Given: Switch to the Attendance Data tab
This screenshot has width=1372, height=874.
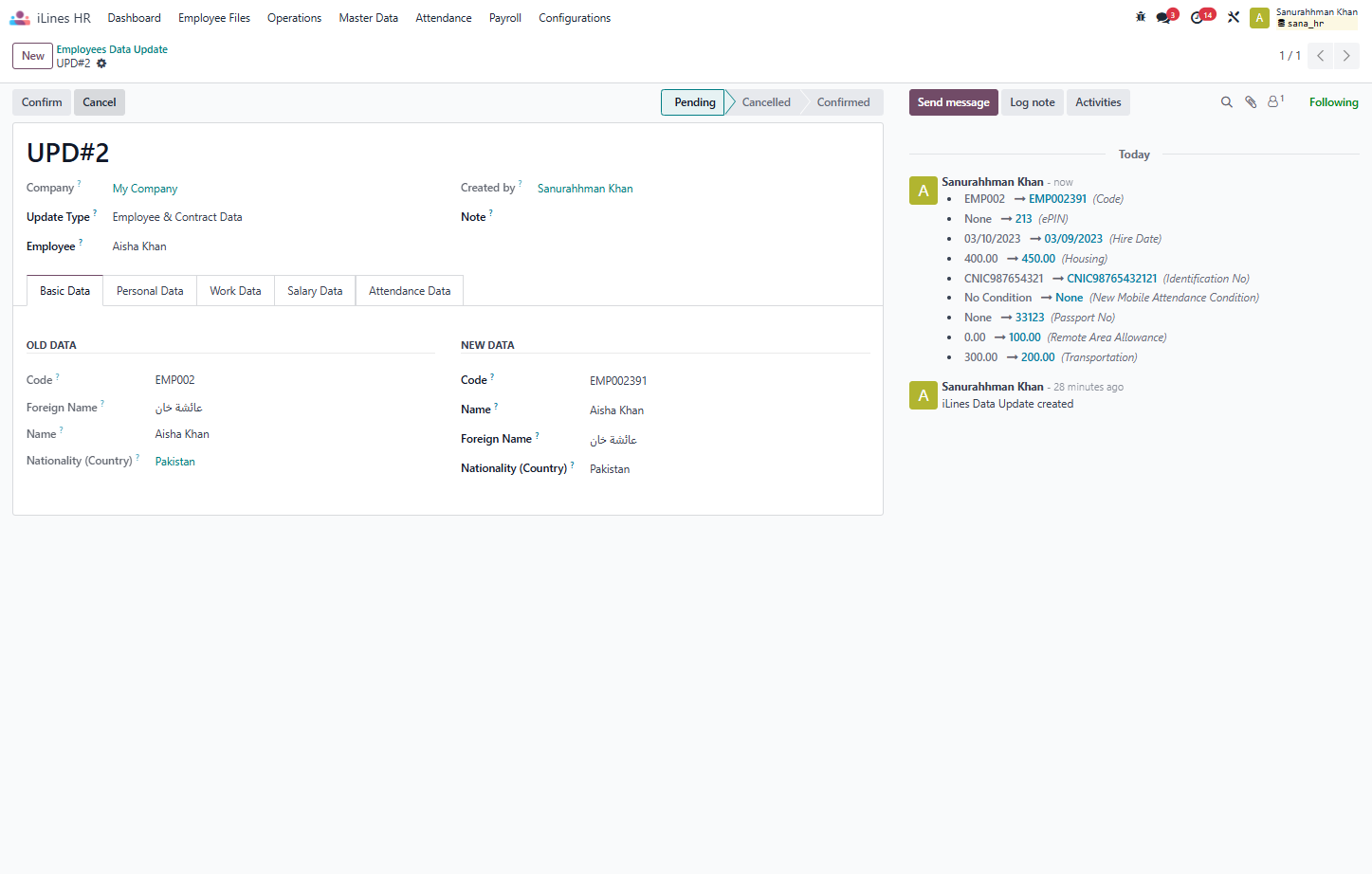Looking at the screenshot, I should pyautogui.click(x=410, y=291).
